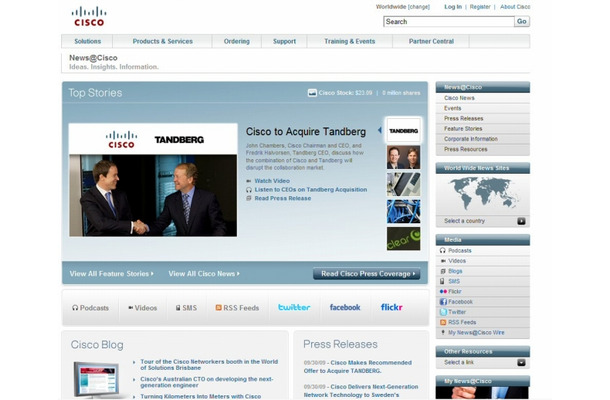The height and width of the screenshot is (400, 610).
Task: Open the Select a link dropdown arrow
Action: pyautogui.click(x=521, y=363)
